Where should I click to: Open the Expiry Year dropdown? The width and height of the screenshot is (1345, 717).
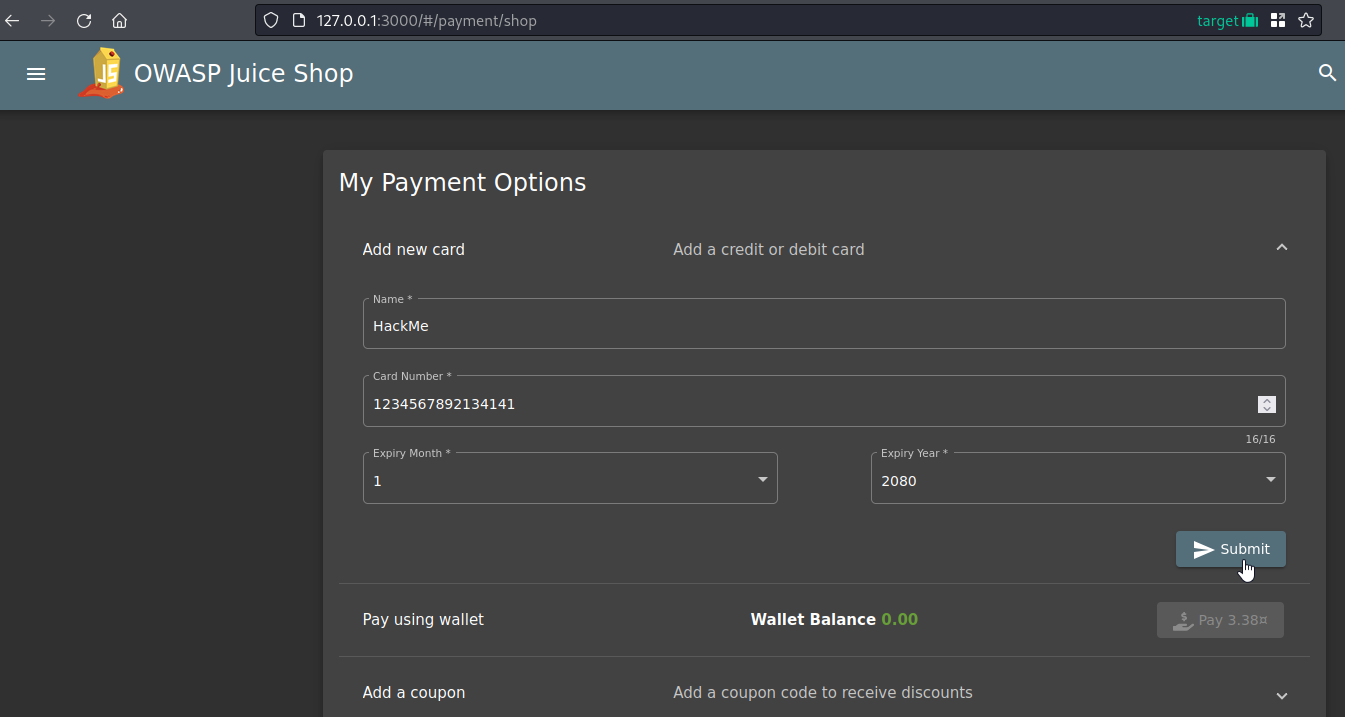coord(1077,480)
